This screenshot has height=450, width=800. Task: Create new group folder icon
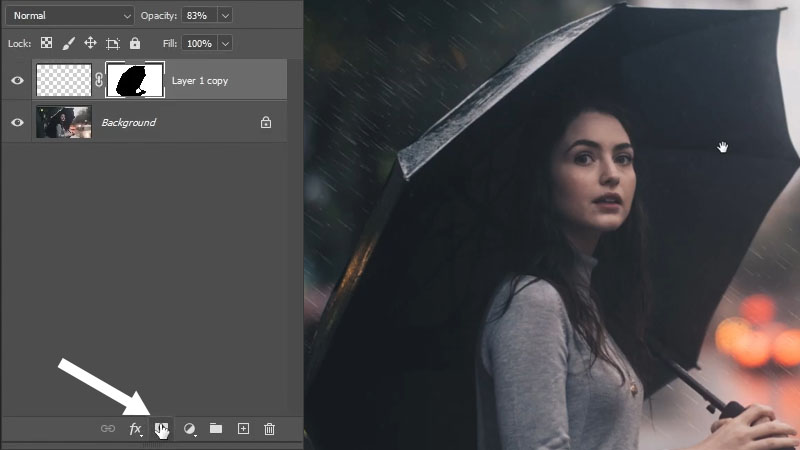(216, 429)
